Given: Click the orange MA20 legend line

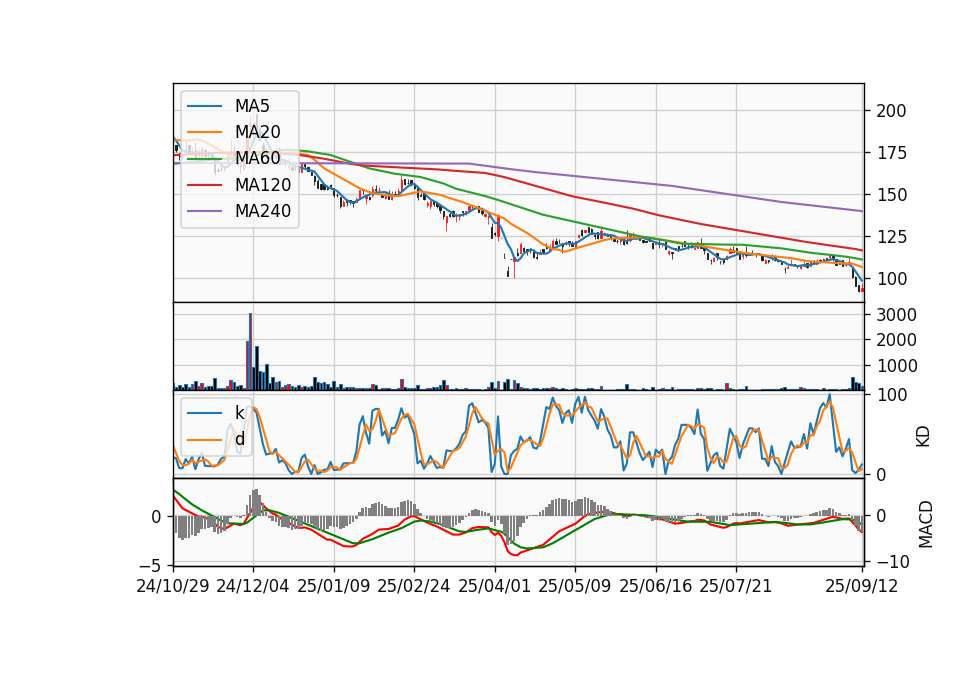Looking at the screenshot, I should [204, 132].
